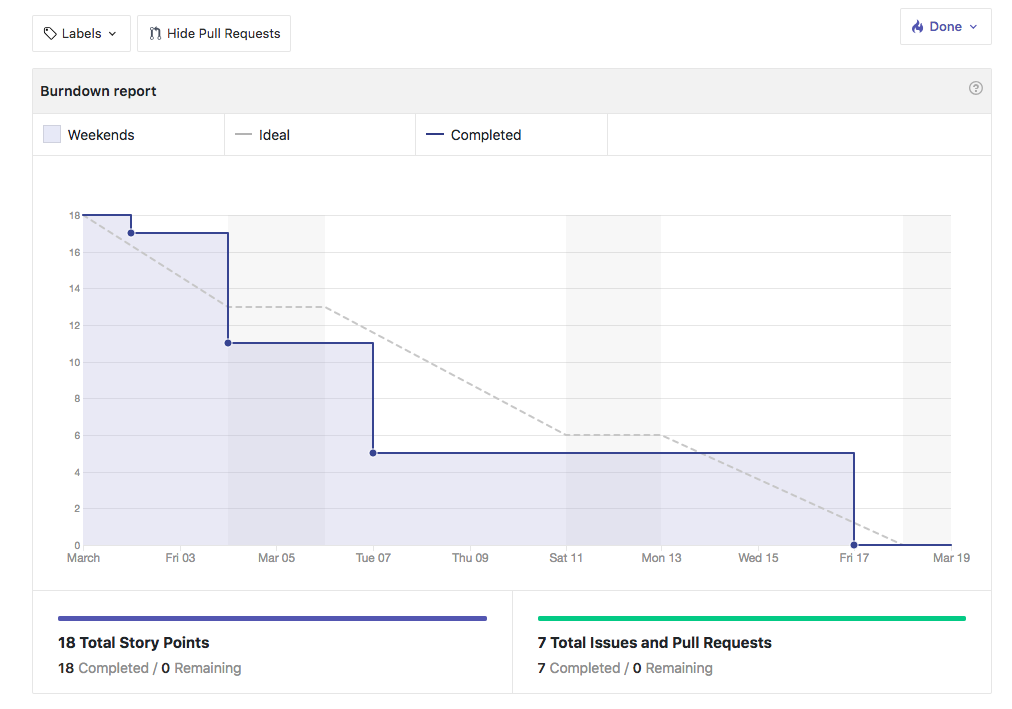
Task: Click the pull request icon on Hide Pull Requests
Action: point(155,33)
